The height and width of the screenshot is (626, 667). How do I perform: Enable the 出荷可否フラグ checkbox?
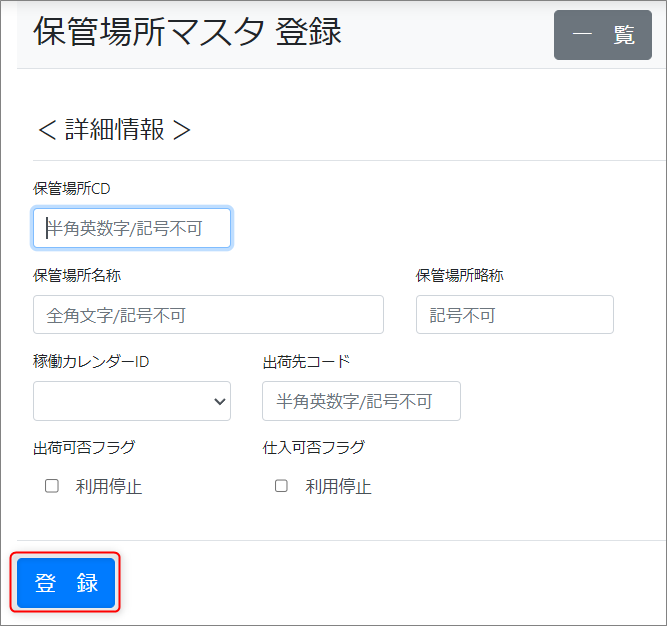52,486
